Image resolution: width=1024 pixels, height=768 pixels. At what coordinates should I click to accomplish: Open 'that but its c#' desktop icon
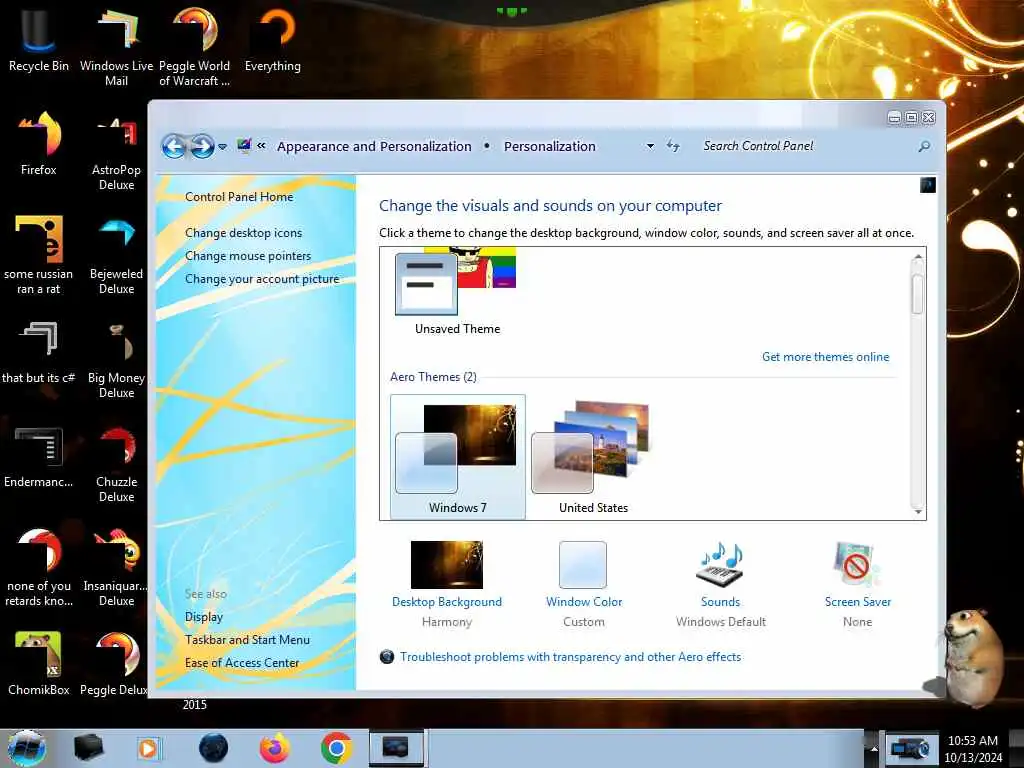tap(39, 353)
